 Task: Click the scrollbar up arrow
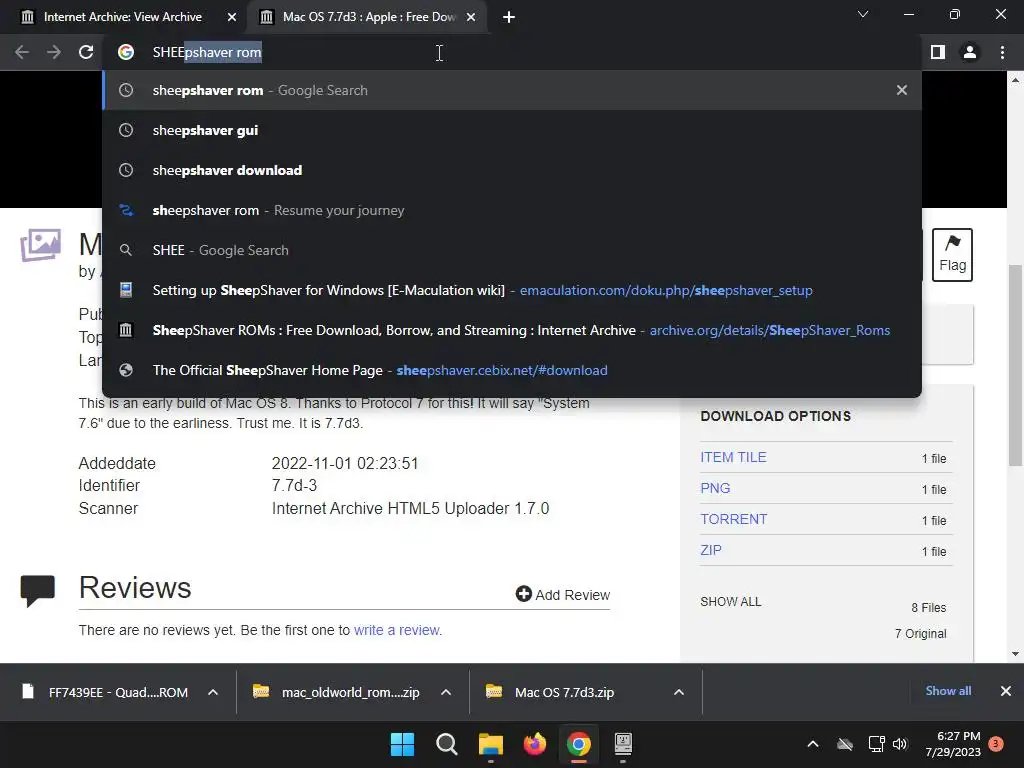point(1015,80)
